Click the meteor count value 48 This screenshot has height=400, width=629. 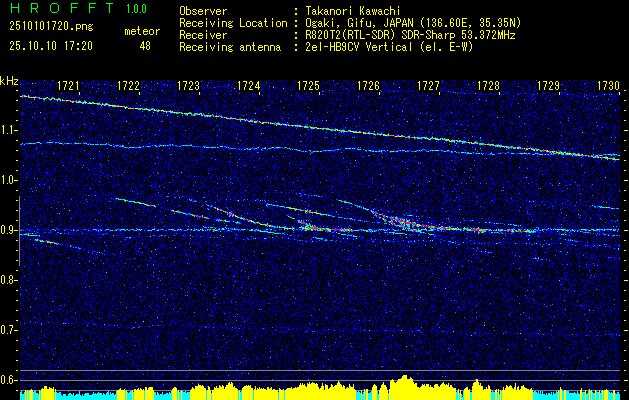[145, 46]
